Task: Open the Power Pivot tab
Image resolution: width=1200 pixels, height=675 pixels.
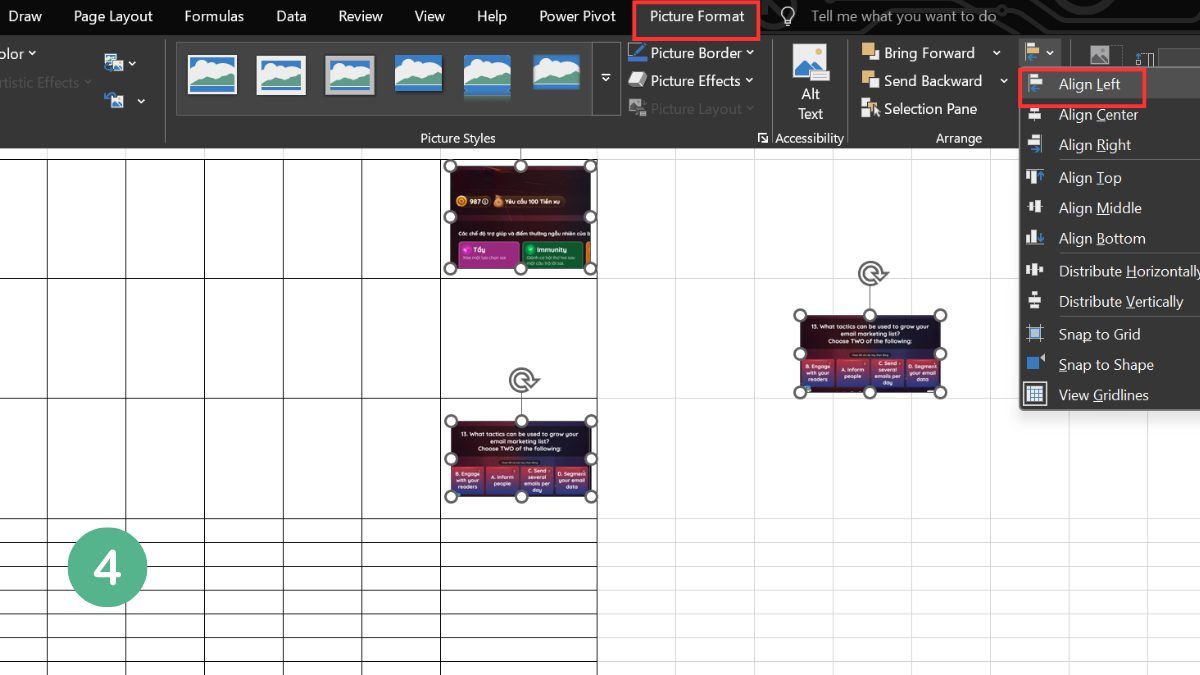Action: point(577,16)
